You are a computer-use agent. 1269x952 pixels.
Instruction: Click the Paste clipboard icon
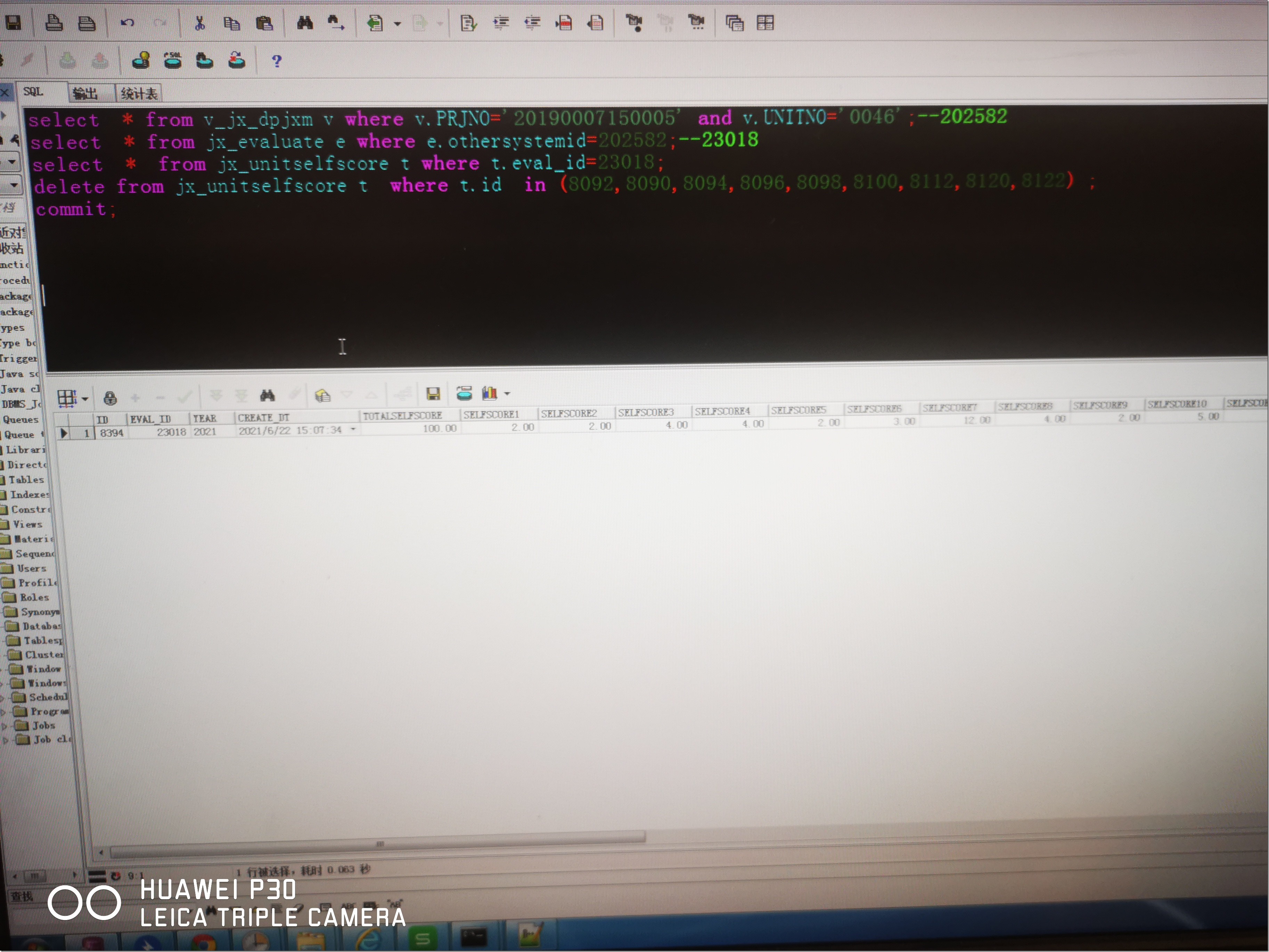pos(264,24)
